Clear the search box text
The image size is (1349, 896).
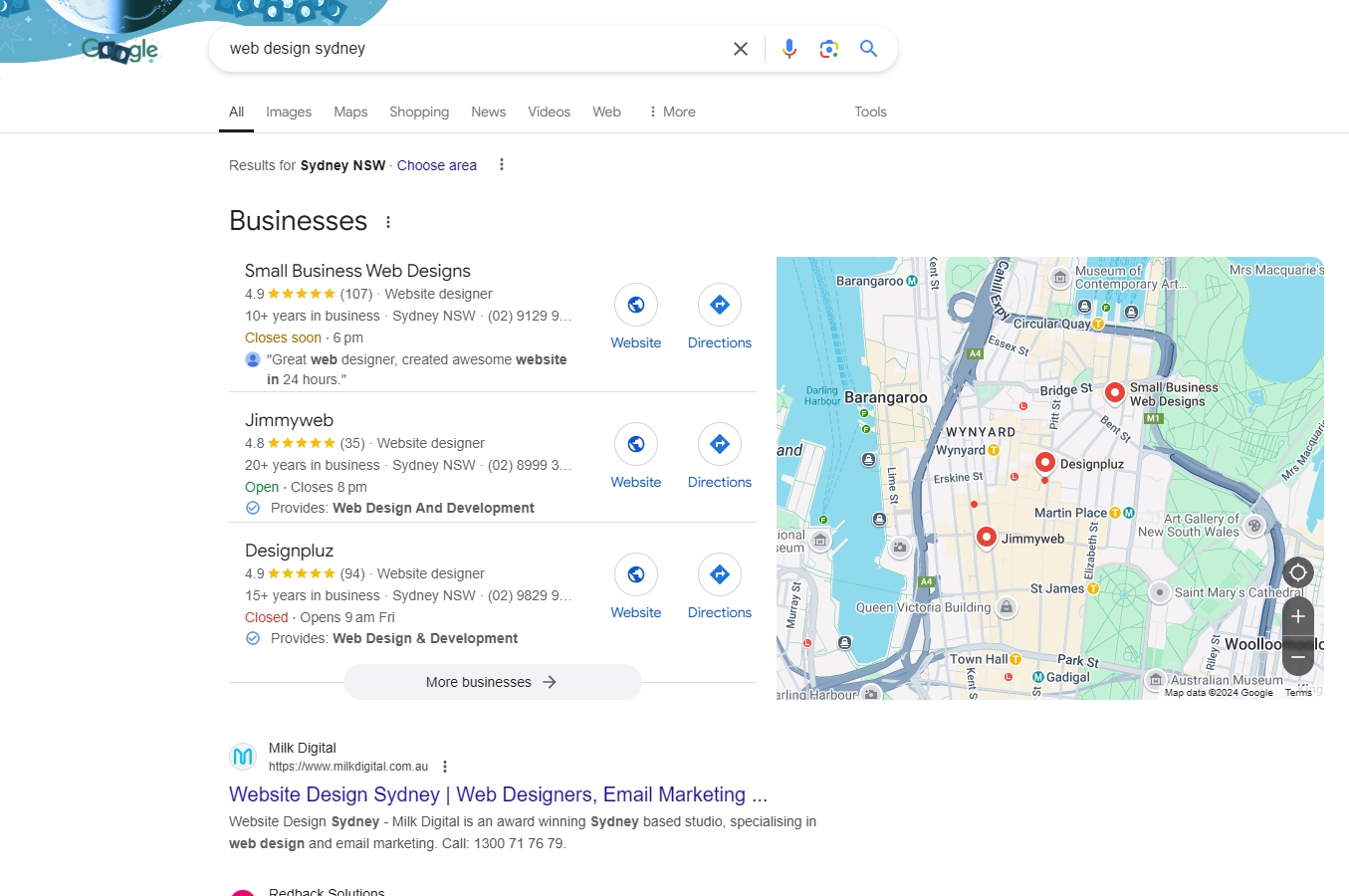click(741, 49)
